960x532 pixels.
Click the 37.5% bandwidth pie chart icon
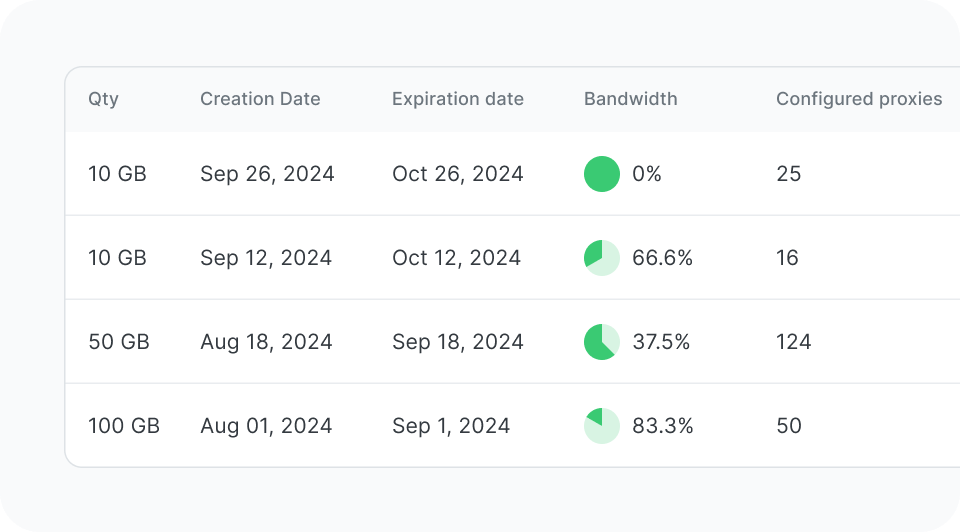(x=602, y=342)
